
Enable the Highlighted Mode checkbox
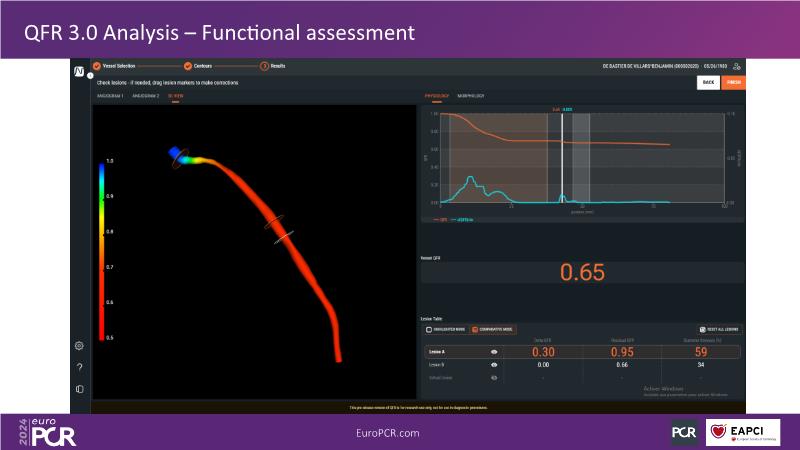coord(429,328)
